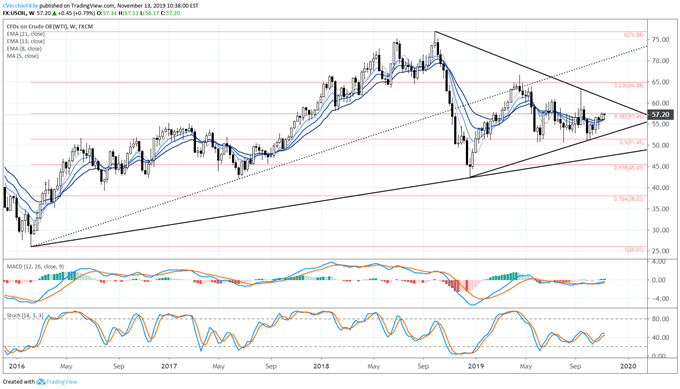
Task: Click the 'Created with TradingView' link
Action: [x=40, y=382]
